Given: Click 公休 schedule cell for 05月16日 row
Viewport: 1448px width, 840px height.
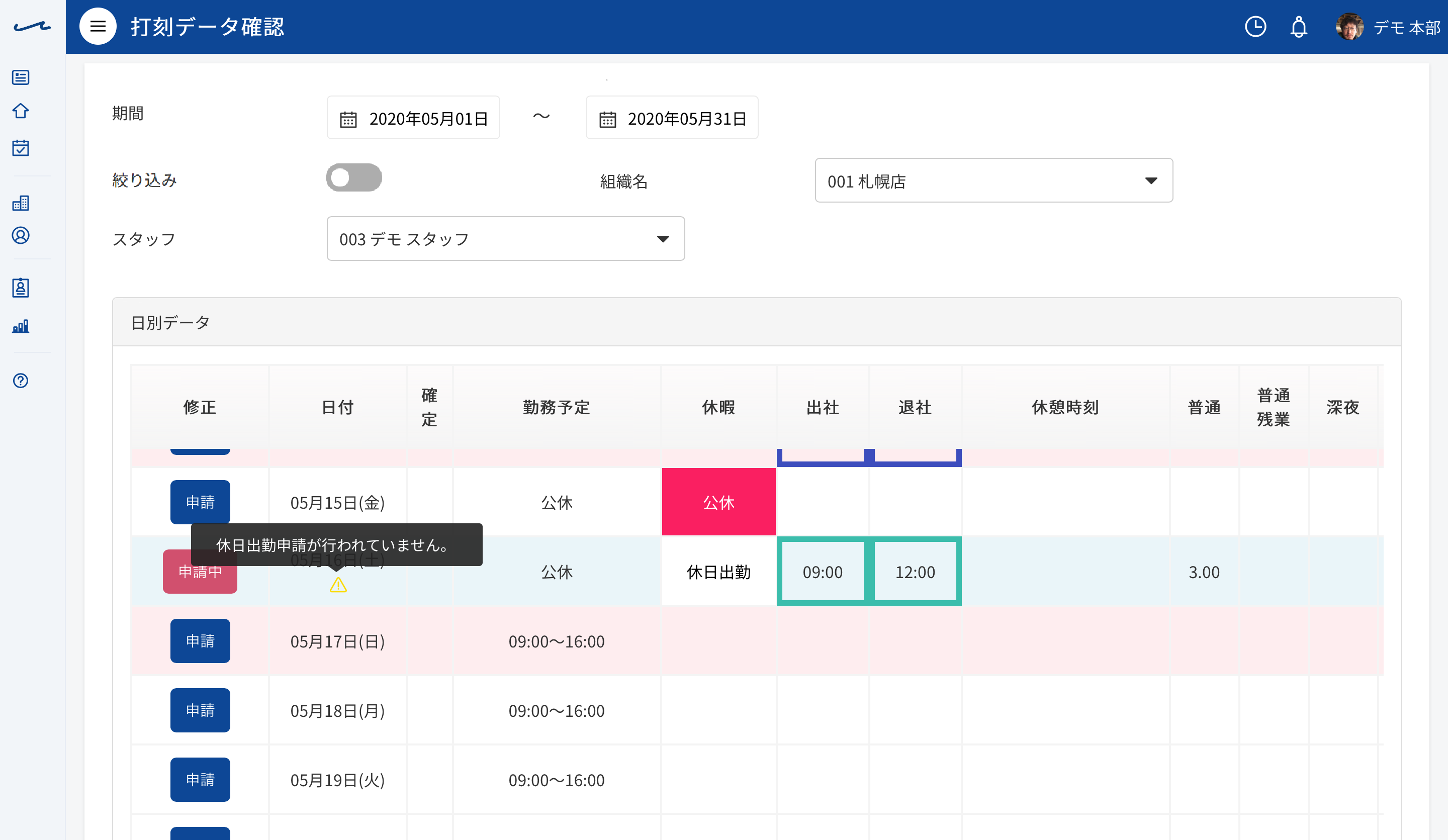Looking at the screenshot, I should point(556,572).
